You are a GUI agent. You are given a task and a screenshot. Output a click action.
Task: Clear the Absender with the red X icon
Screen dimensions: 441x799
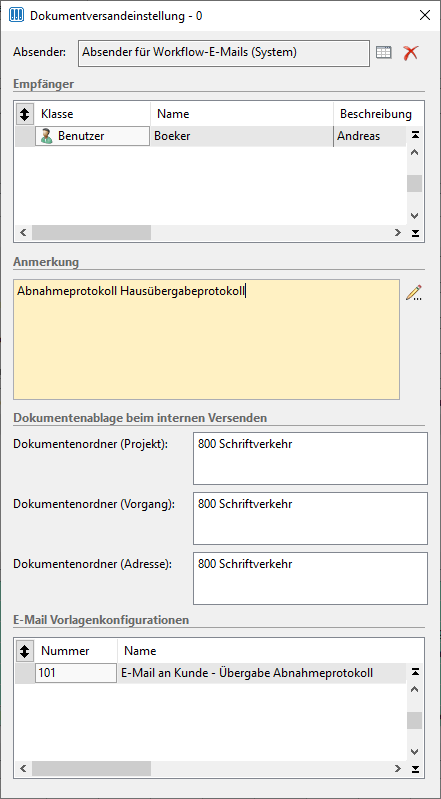pyautogui.click(x=410, y=52)
